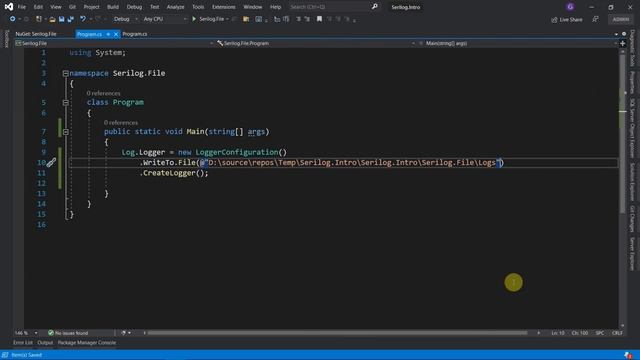Collapse the Main method block
Image resolution: width=640 pixels, height=360 pixels.
click(65, 132)
